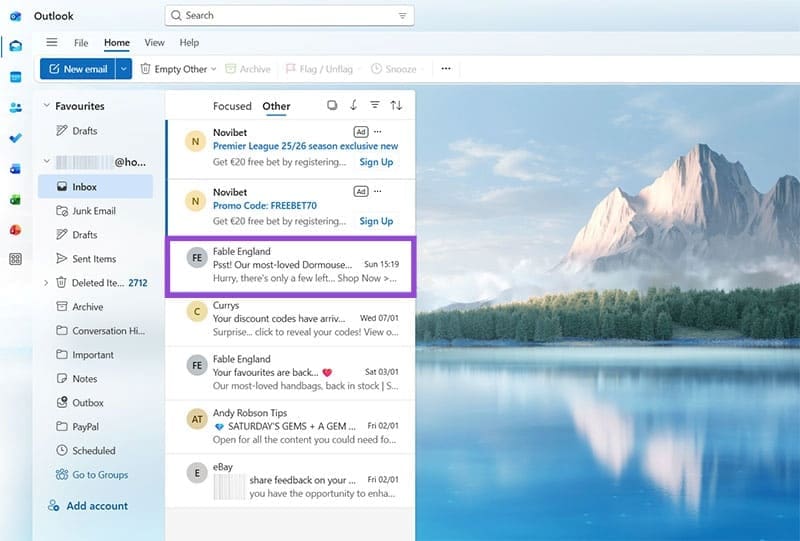Viewport: 800px width, 541px height.
Task: Toggle the select-all messages checkbox icon
Action: pyautogui.click(x=333, y=106)
